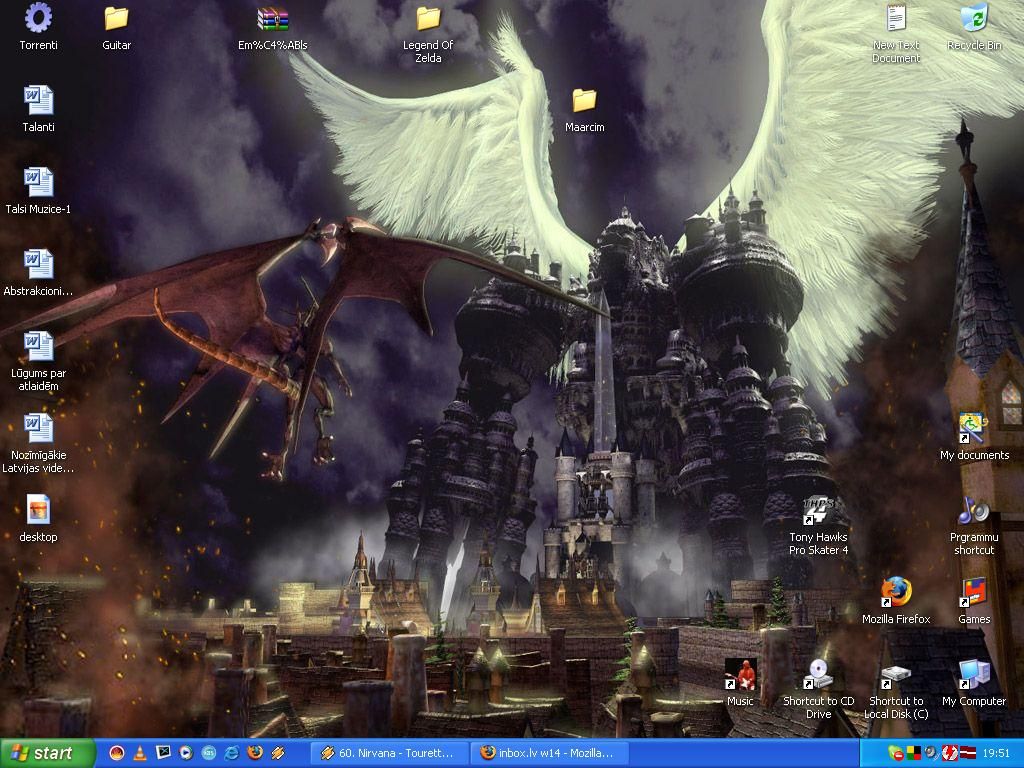Open the volume speaker tray icon
Screen dimensions: 1024x768
point(930,754)
